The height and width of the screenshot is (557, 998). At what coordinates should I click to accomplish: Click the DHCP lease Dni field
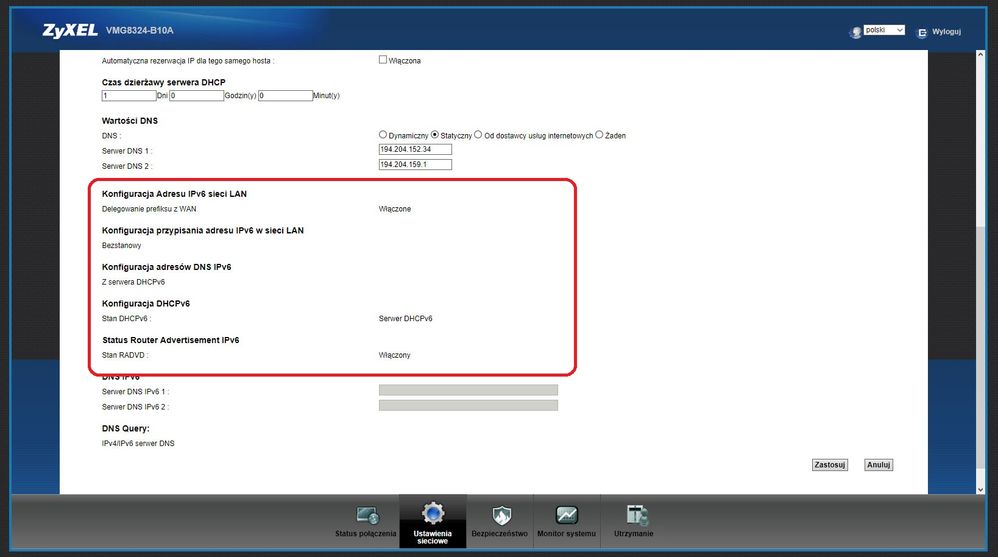(x=128, y=96)
